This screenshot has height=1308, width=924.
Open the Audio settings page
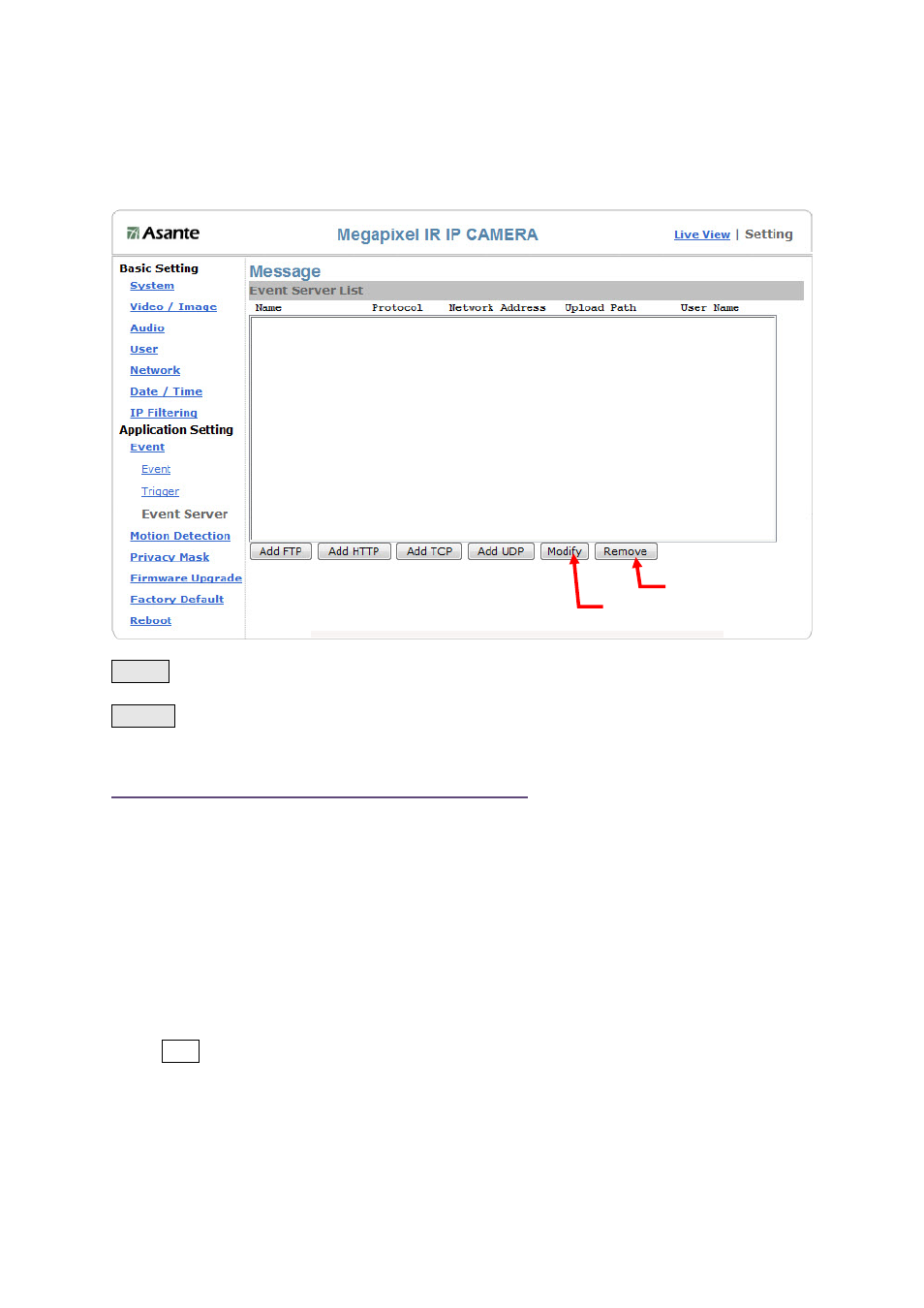pos(147,328)
